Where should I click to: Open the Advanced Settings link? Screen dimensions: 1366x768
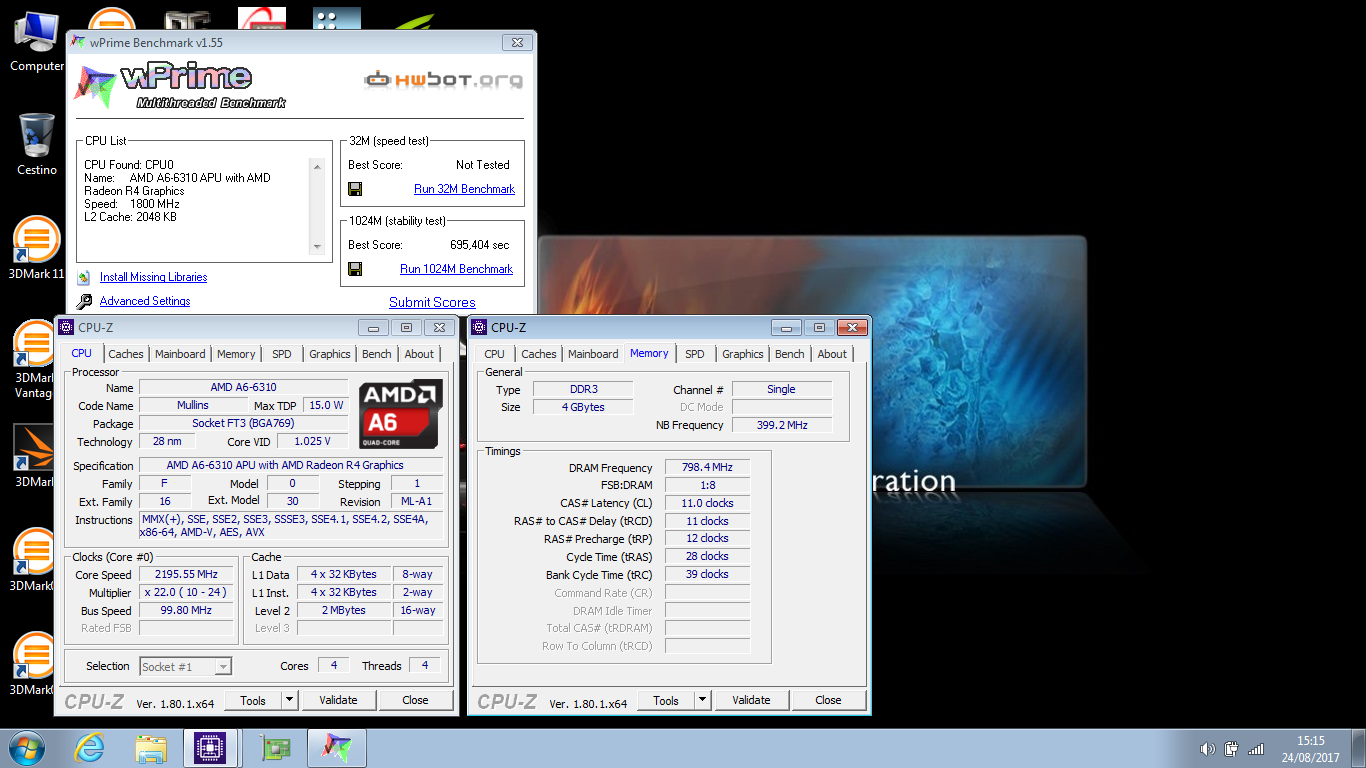point(145,301)
